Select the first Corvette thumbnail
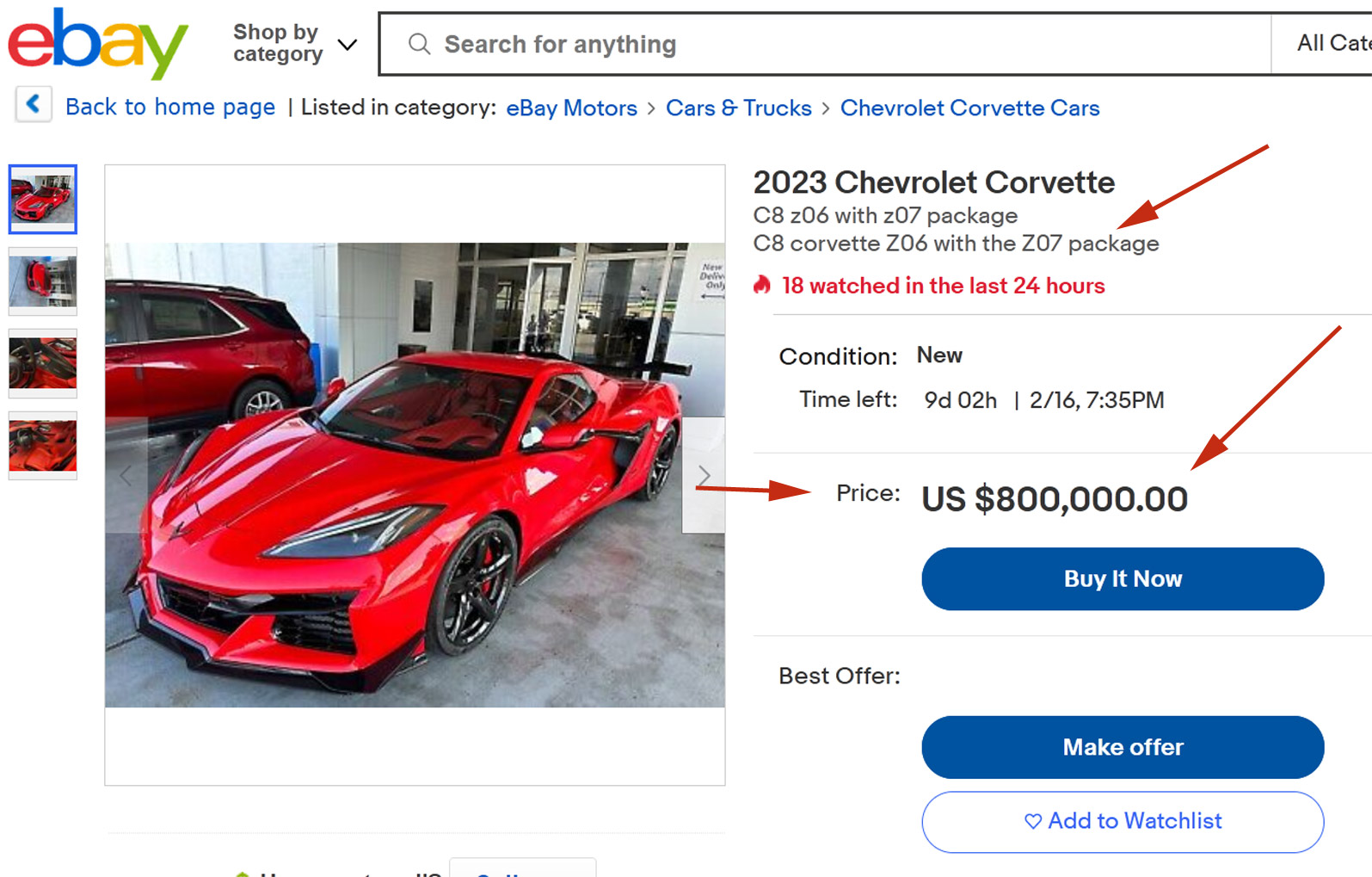 (43, 200)
